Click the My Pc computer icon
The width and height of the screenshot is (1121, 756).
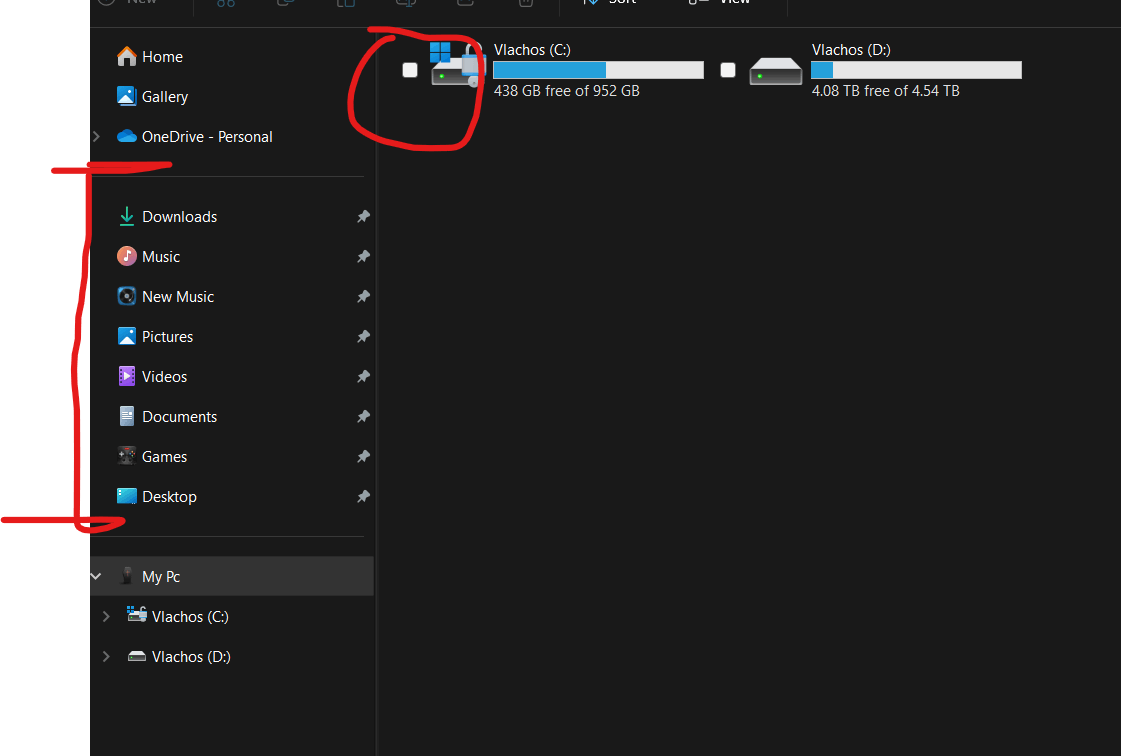point(127,576)
